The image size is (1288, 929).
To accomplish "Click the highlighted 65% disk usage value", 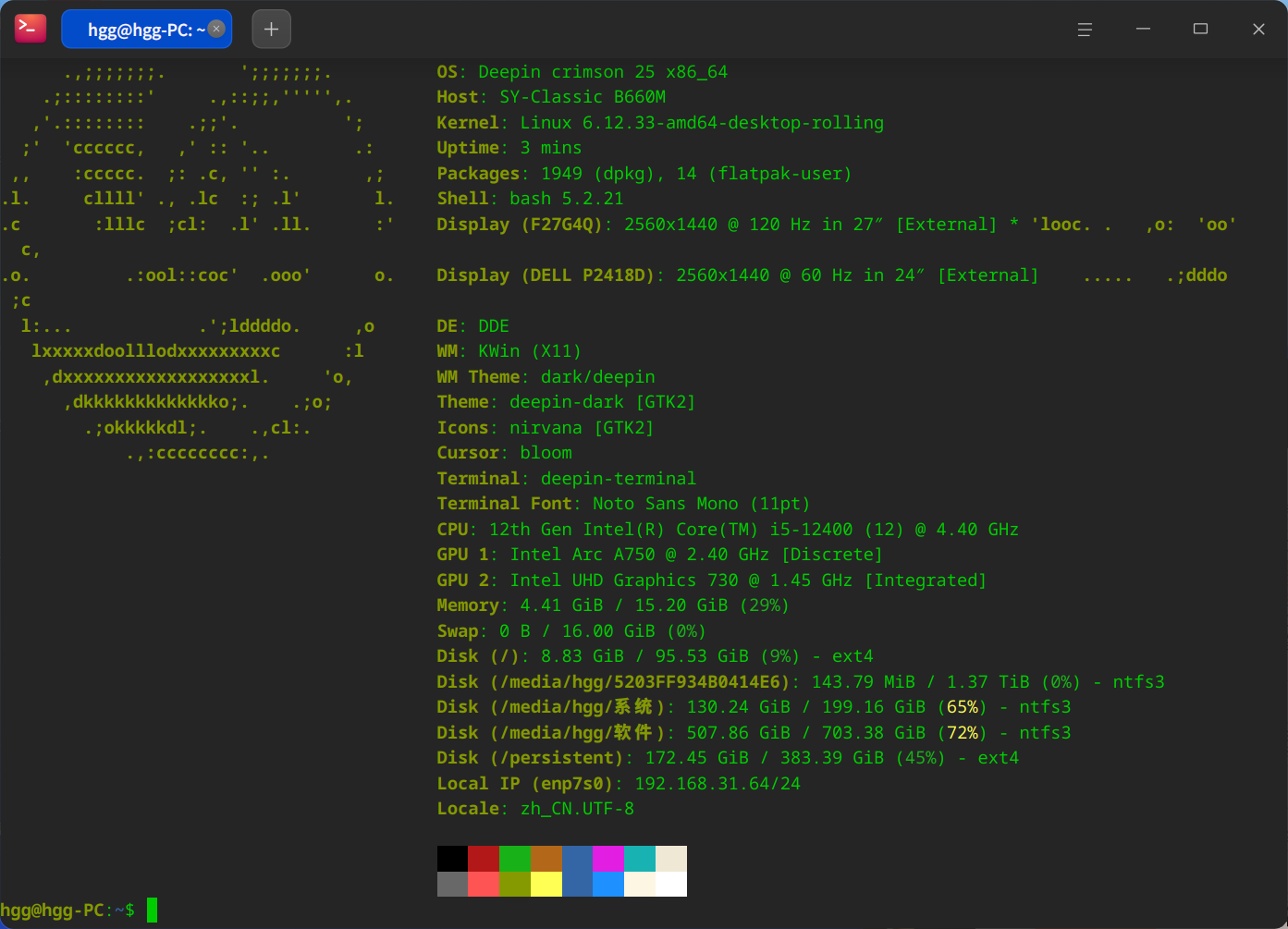I will click(963, 707).
